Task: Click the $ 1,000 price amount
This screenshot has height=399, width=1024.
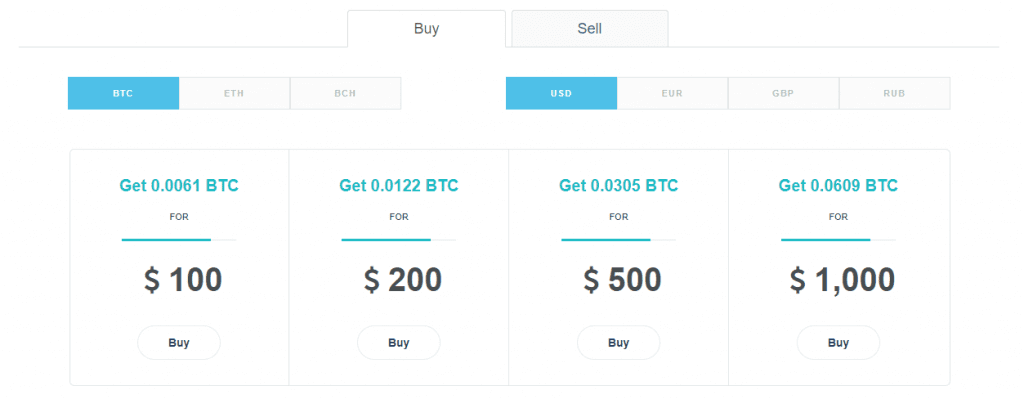Action: 842,280
